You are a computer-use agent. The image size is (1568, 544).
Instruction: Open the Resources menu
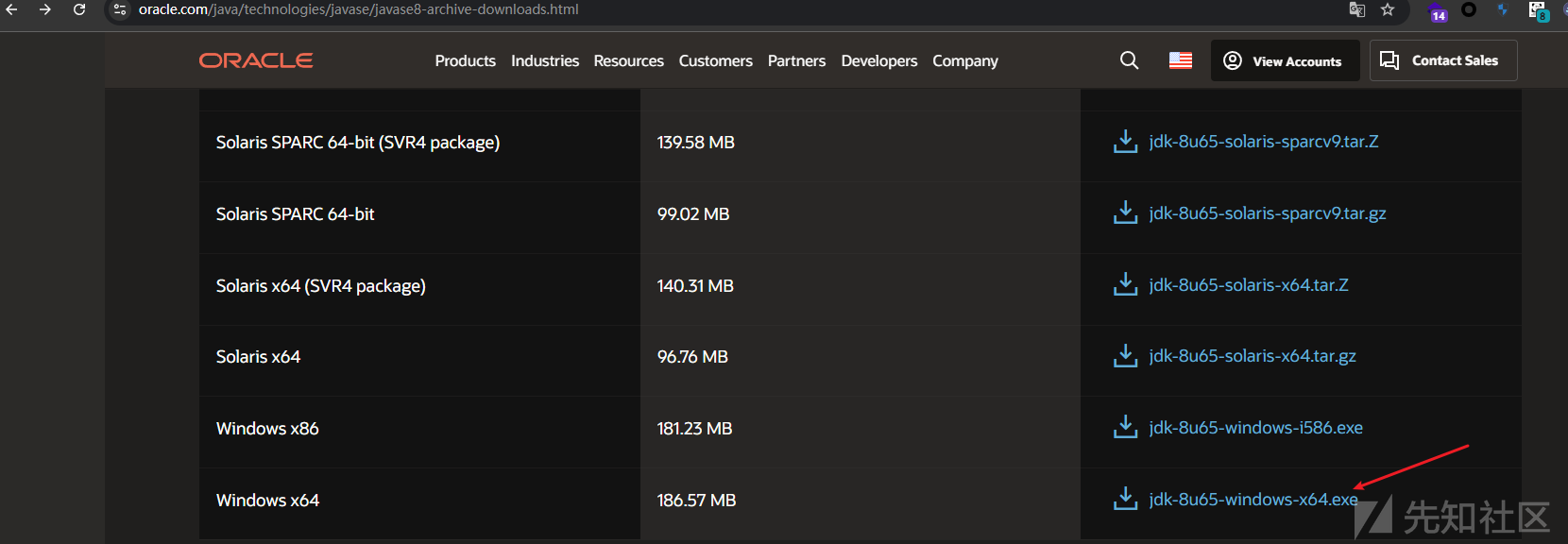[628, 60]
